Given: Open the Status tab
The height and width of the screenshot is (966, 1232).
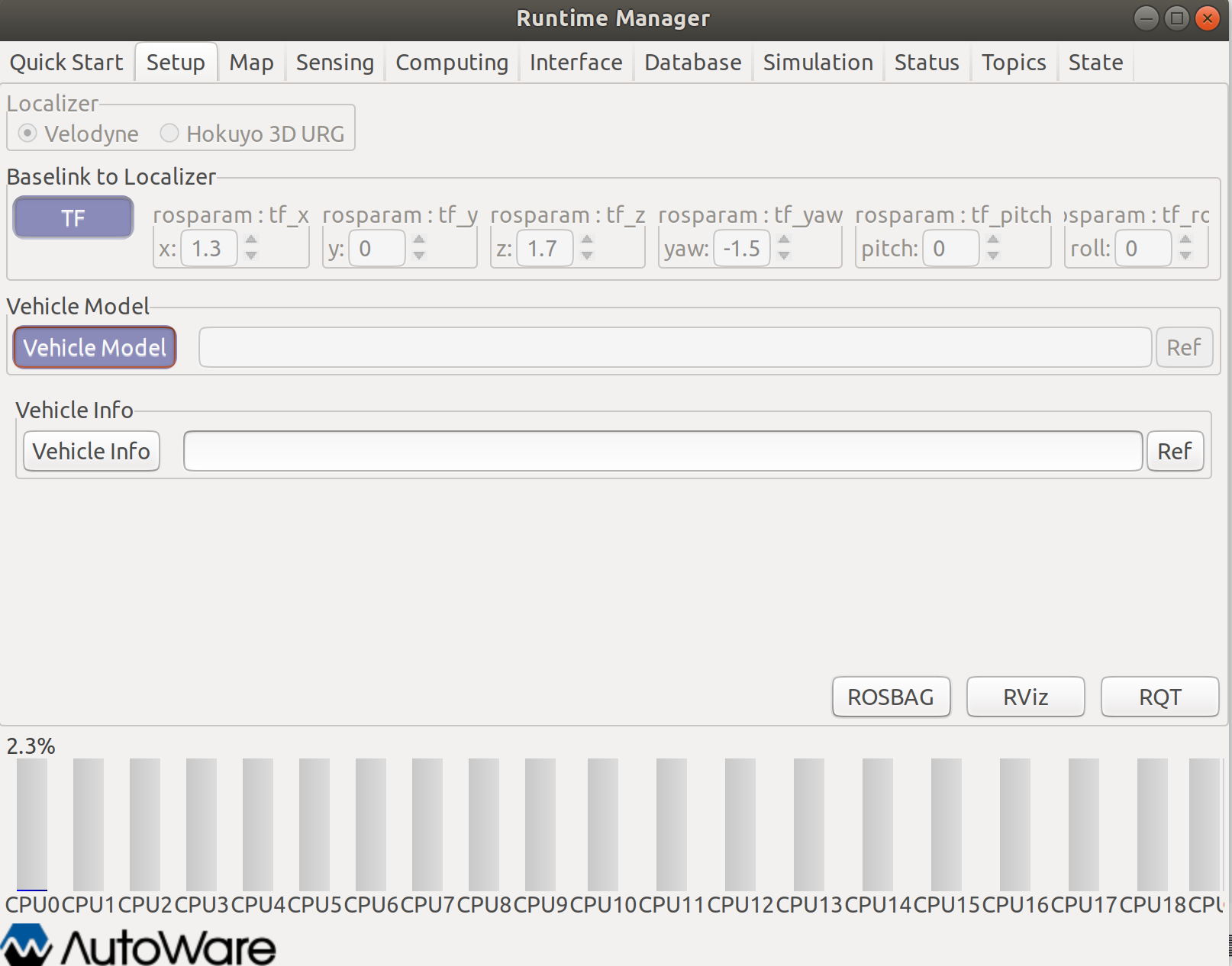Looking at the screenshot, I should [x=927, y=63].
